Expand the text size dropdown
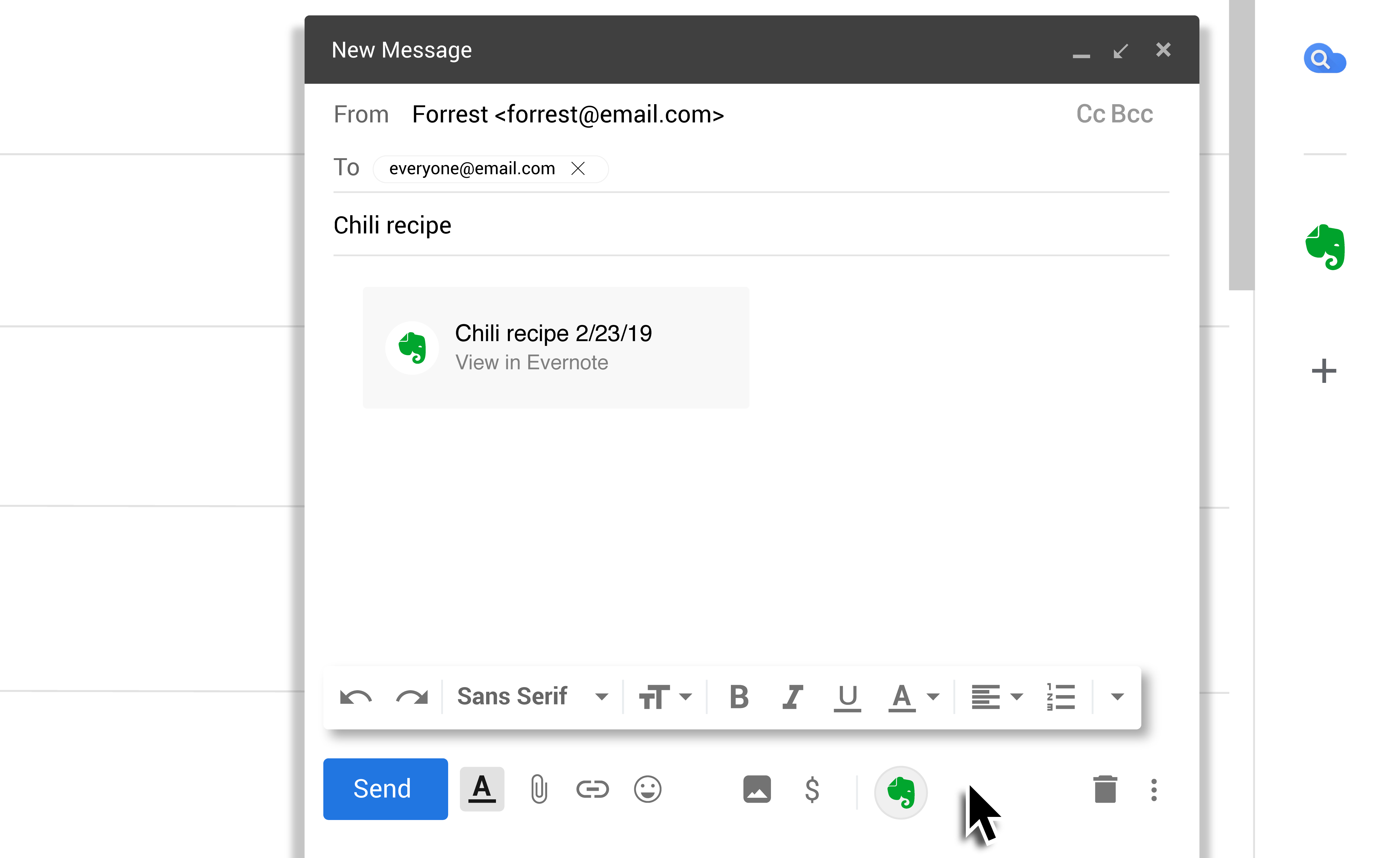Screen dimensions: 1400x858 [x=666, y=696]
